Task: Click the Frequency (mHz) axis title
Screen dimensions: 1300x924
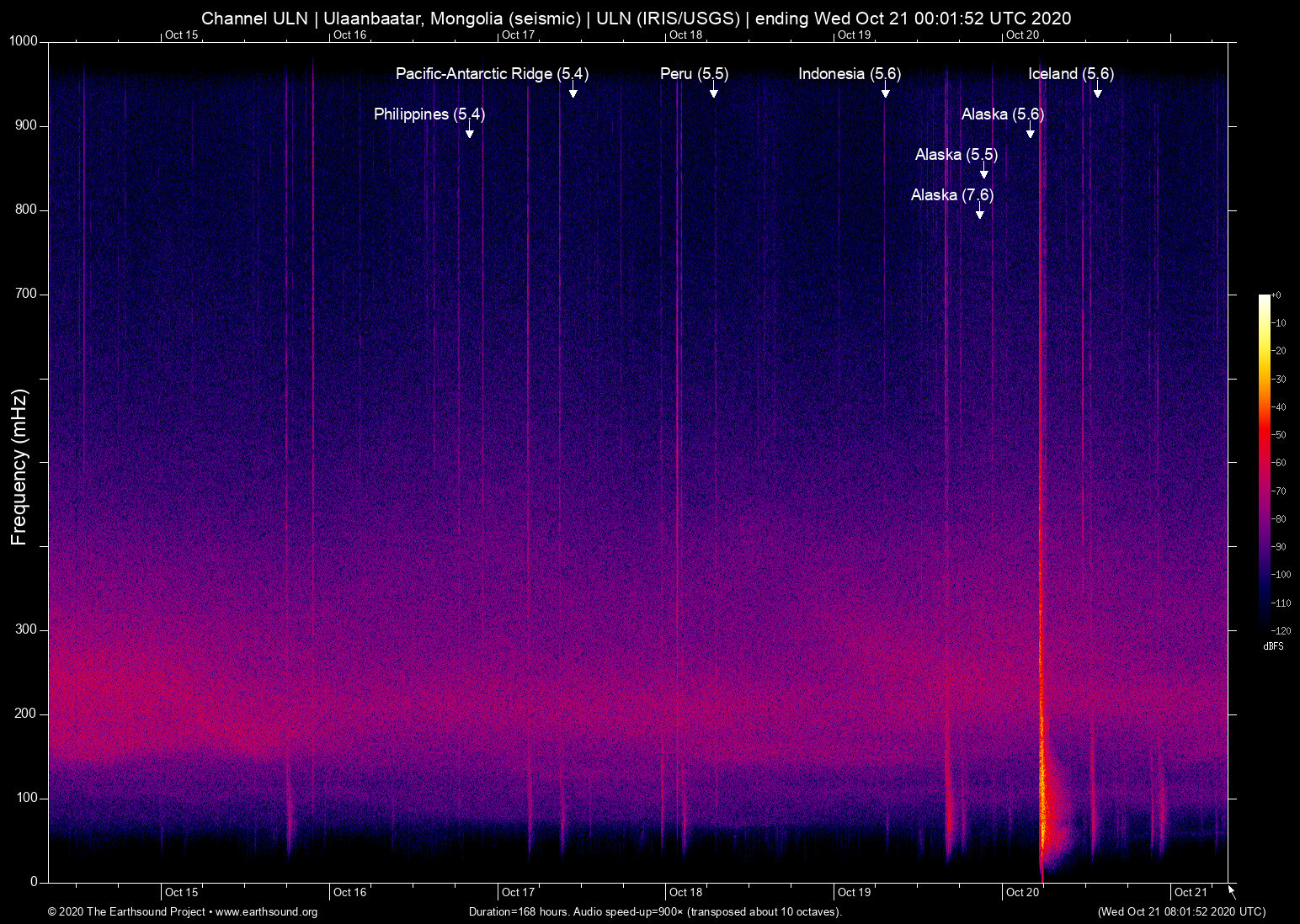Action: pos(19,467)
